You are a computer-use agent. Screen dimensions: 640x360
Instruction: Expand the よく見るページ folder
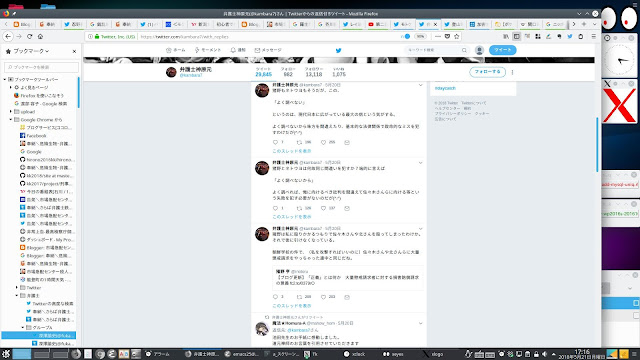coord(11,87)
